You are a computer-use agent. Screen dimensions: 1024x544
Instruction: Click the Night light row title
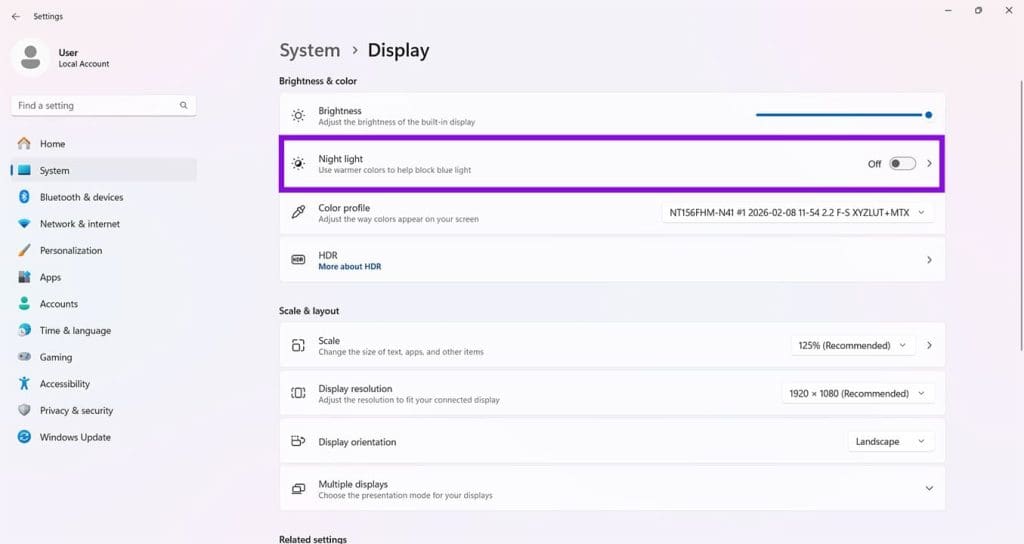(340, 159)
